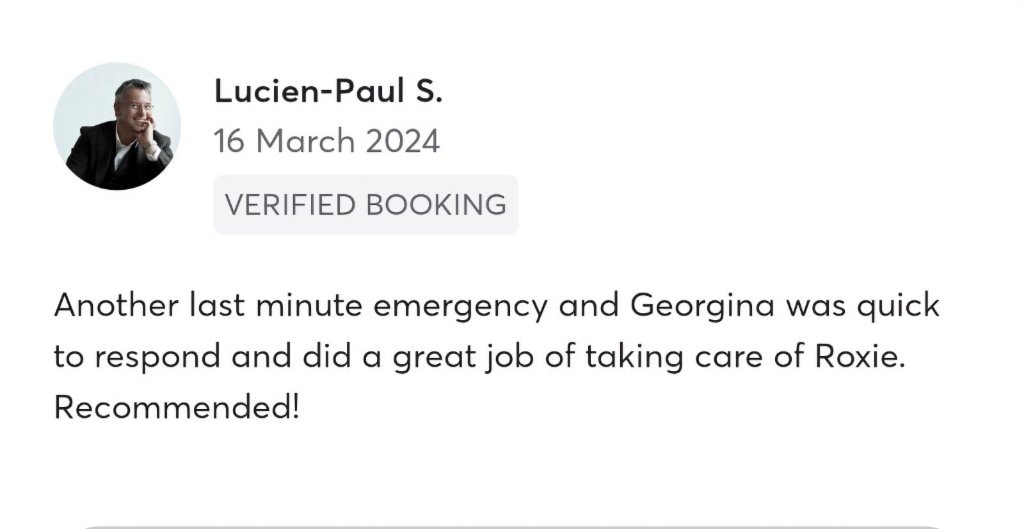
Task: Click the word "VERIFIED" in the badge
Action: click(x=290, y=205)
